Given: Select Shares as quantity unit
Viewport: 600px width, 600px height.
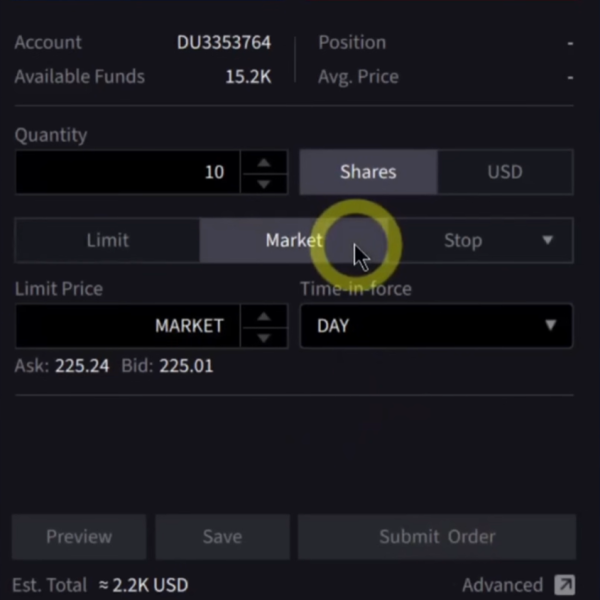Looking at the screenshot, I should coord(368,172).
